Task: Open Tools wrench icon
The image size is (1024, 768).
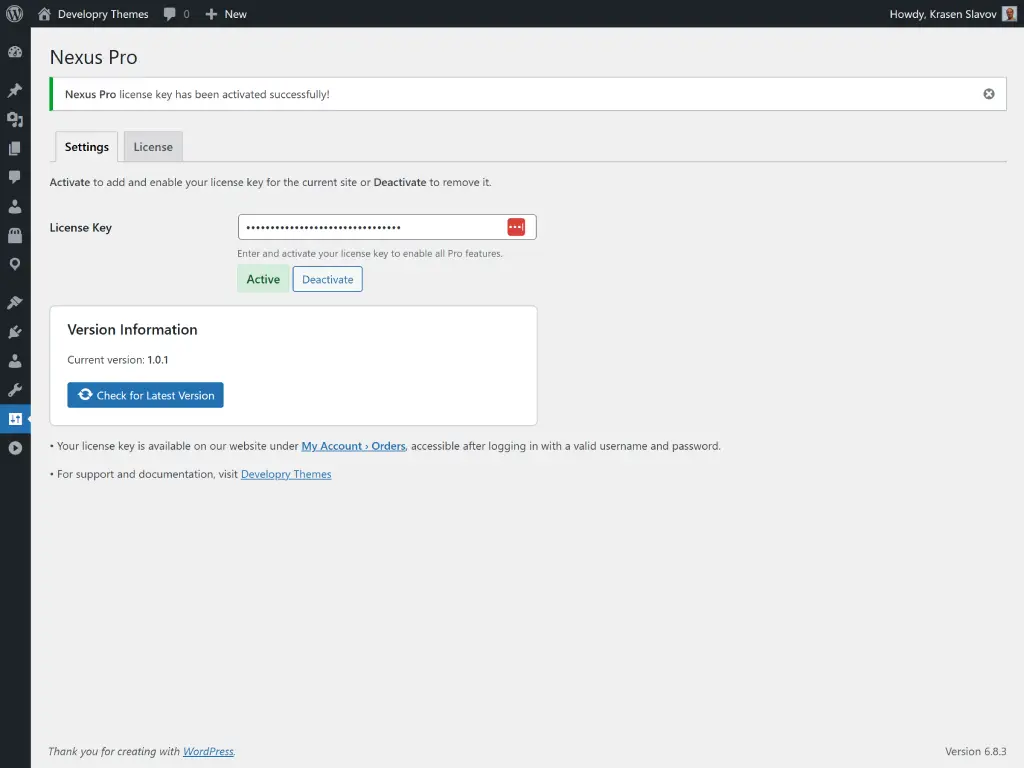Action: click(15, 390)
